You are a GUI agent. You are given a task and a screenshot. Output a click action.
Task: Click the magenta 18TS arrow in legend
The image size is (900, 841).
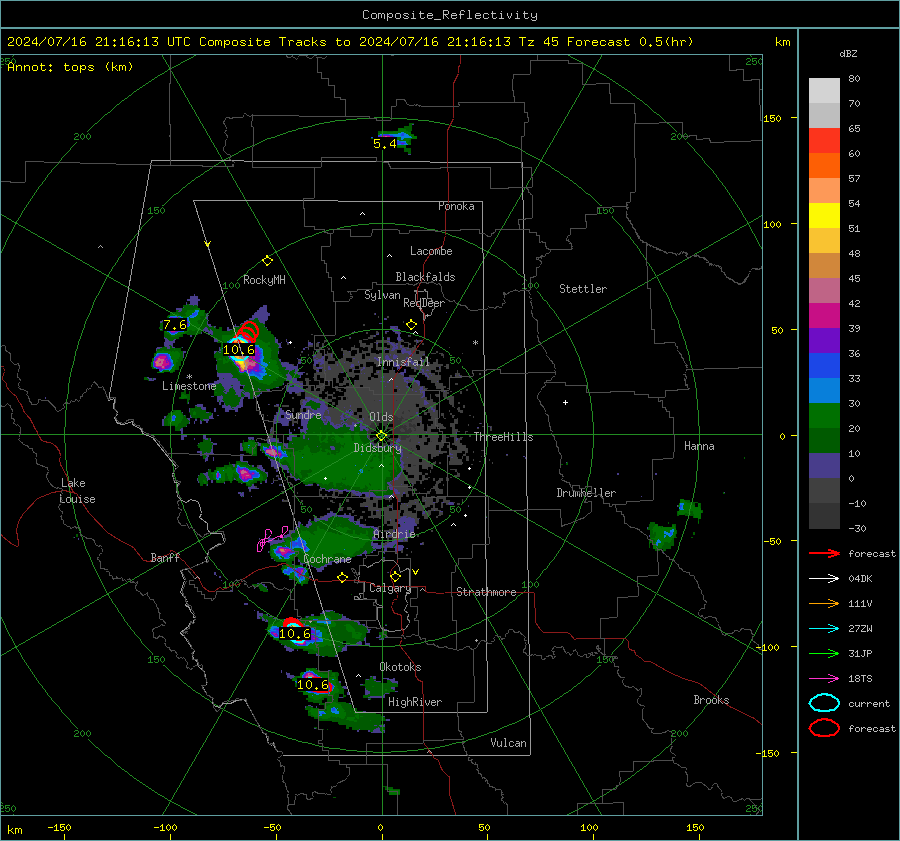point(824,679)
